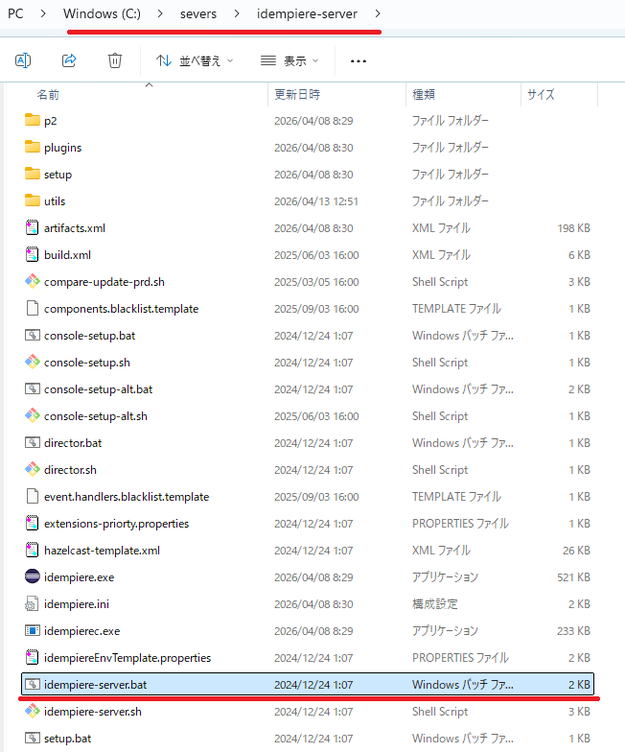Select the file name build.xml
The image size is (625, 752).
68,255
